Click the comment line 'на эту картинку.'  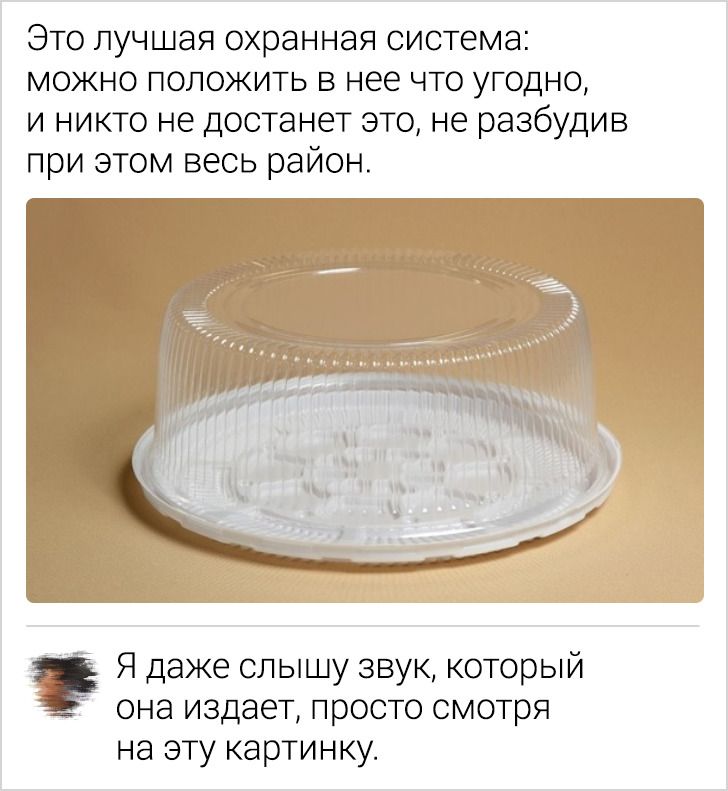pyautogui.click(x=247, y=750)
